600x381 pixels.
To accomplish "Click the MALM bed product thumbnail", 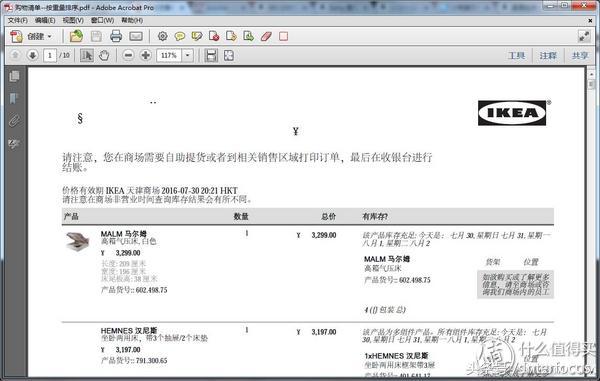I will click(x=77, y=241).
